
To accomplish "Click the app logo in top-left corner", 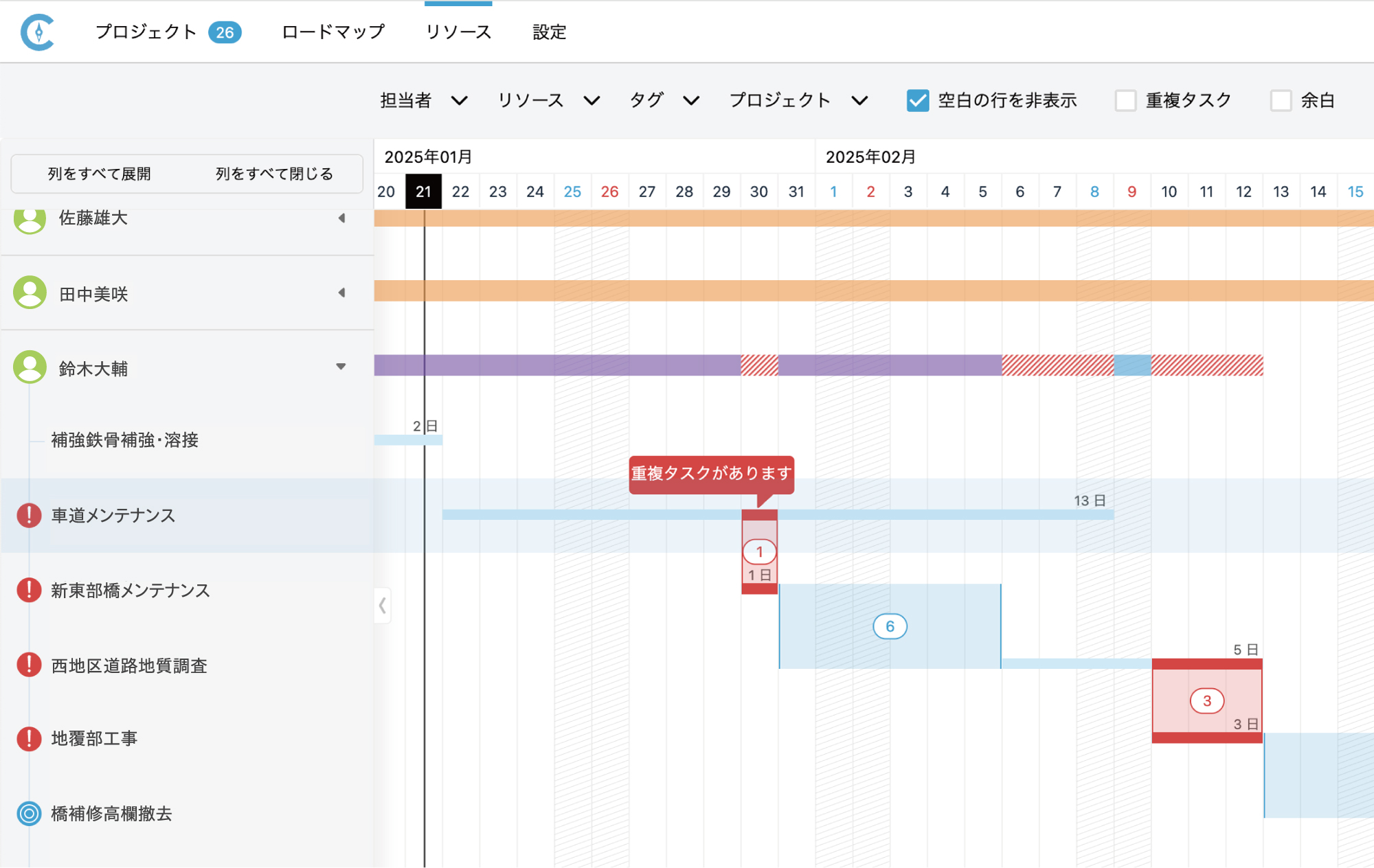I will (x=39, y=31).
